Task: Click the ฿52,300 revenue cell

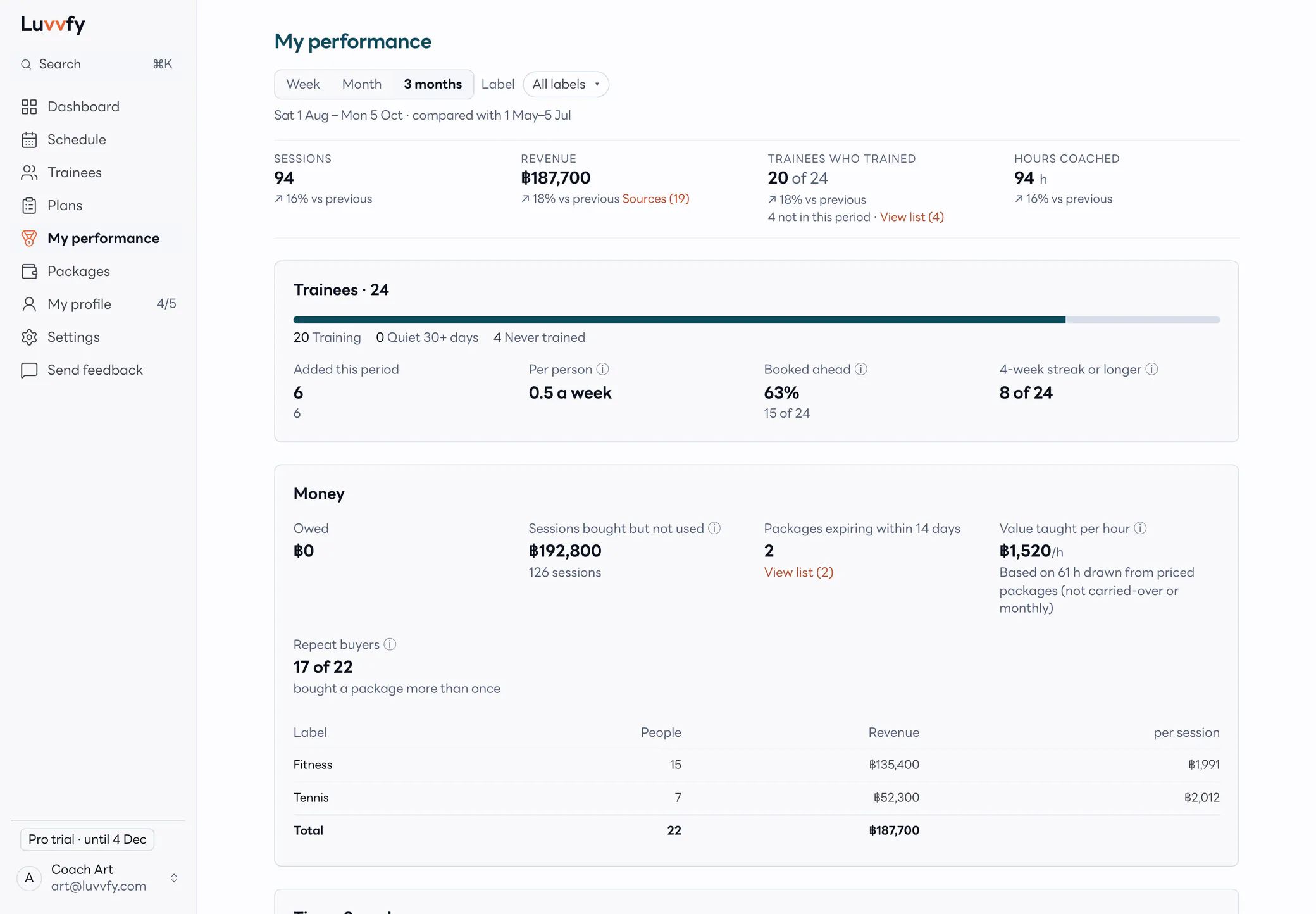Action: [896, 798]
